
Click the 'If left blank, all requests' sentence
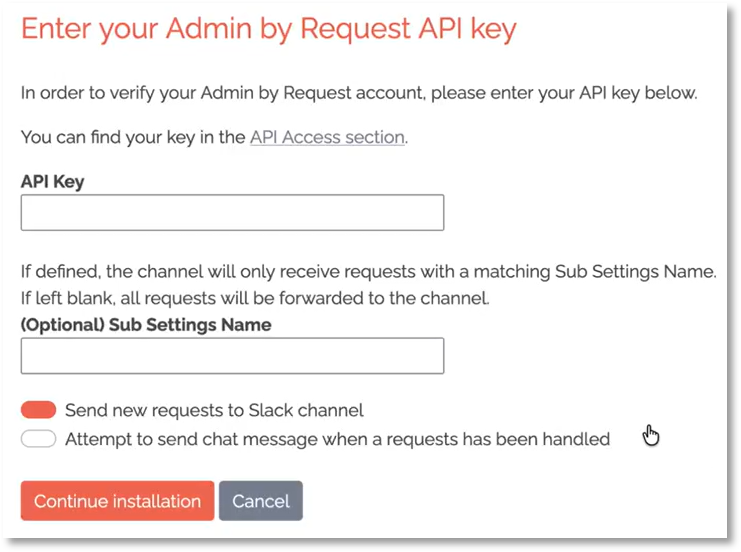click(x=255, y=298)
